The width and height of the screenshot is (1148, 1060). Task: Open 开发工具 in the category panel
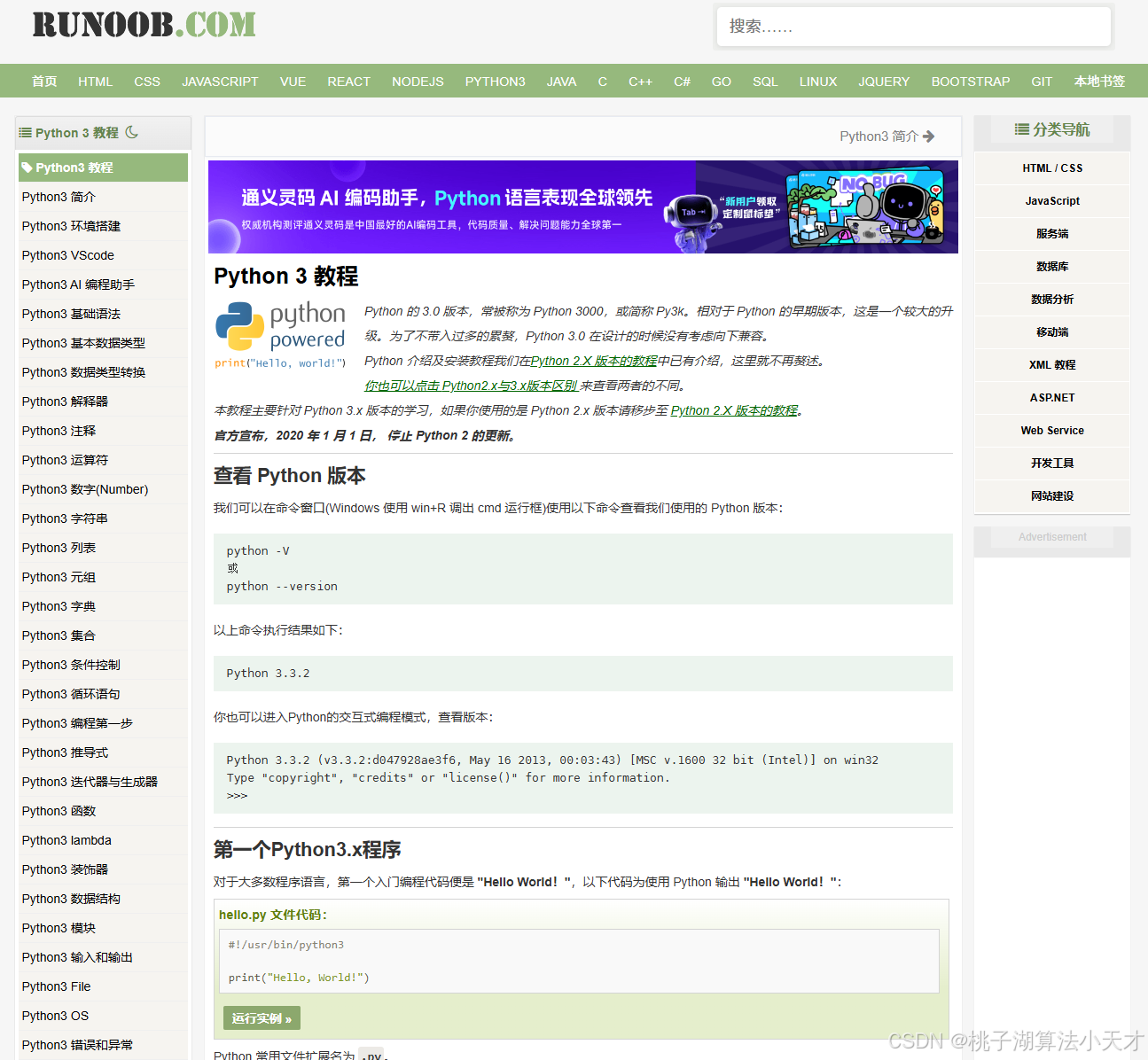(x=1052, y=464)
